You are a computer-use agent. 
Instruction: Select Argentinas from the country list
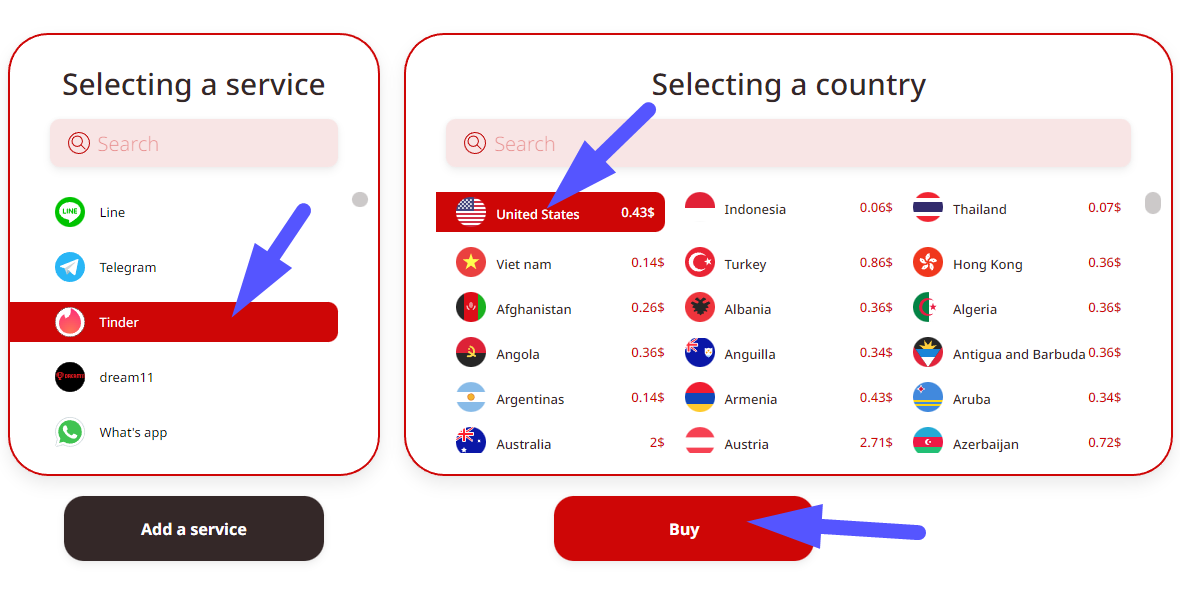click(x=530, y=399)
